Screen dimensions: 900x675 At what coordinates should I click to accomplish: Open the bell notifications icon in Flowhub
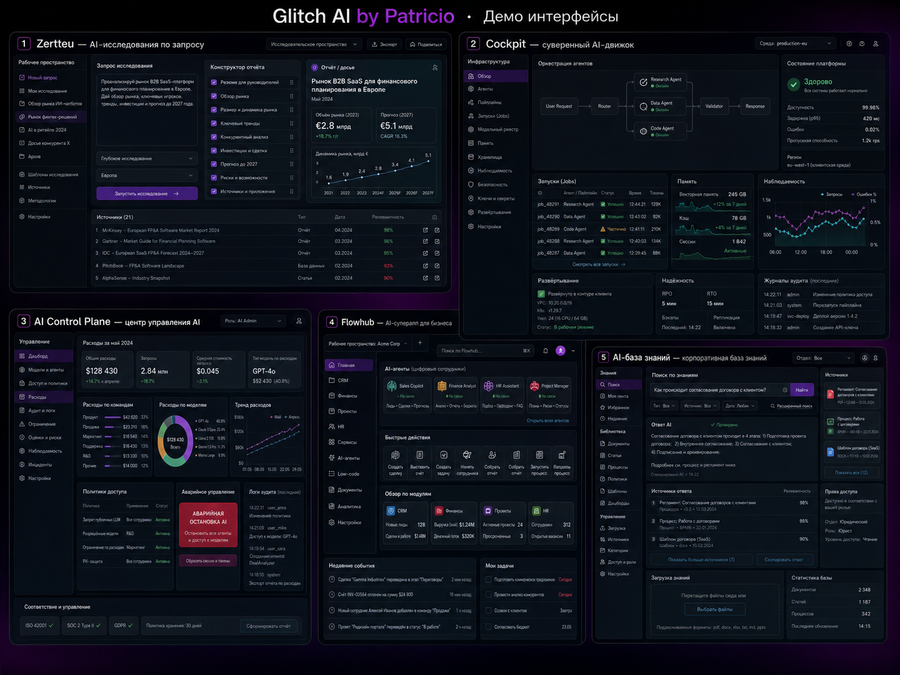[545, 350]
